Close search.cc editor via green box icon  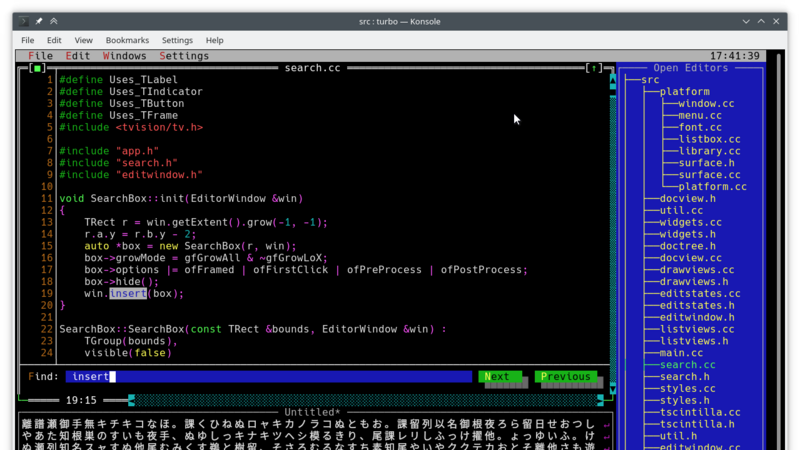[37, 68]
